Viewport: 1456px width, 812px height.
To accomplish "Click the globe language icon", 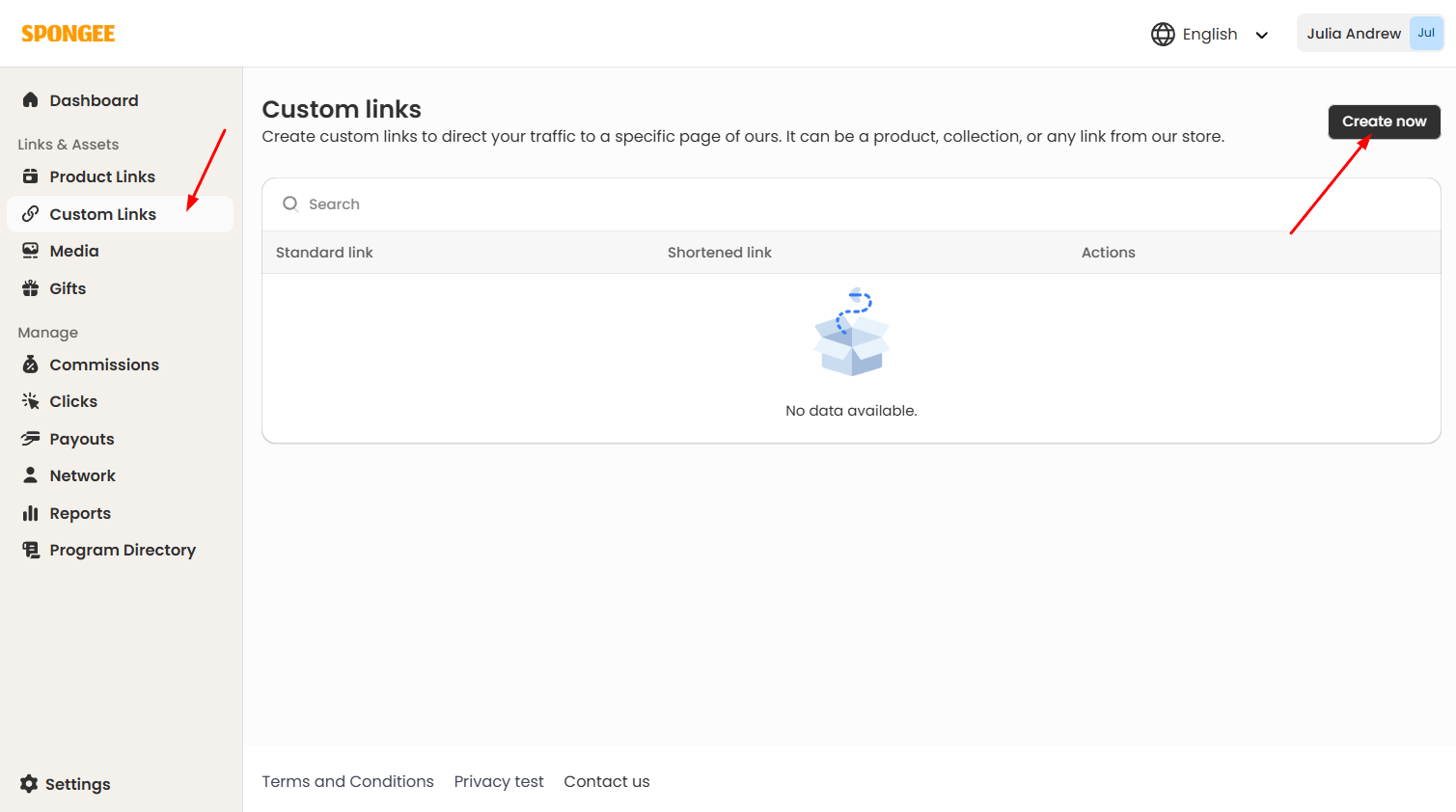I will 1163,34.
